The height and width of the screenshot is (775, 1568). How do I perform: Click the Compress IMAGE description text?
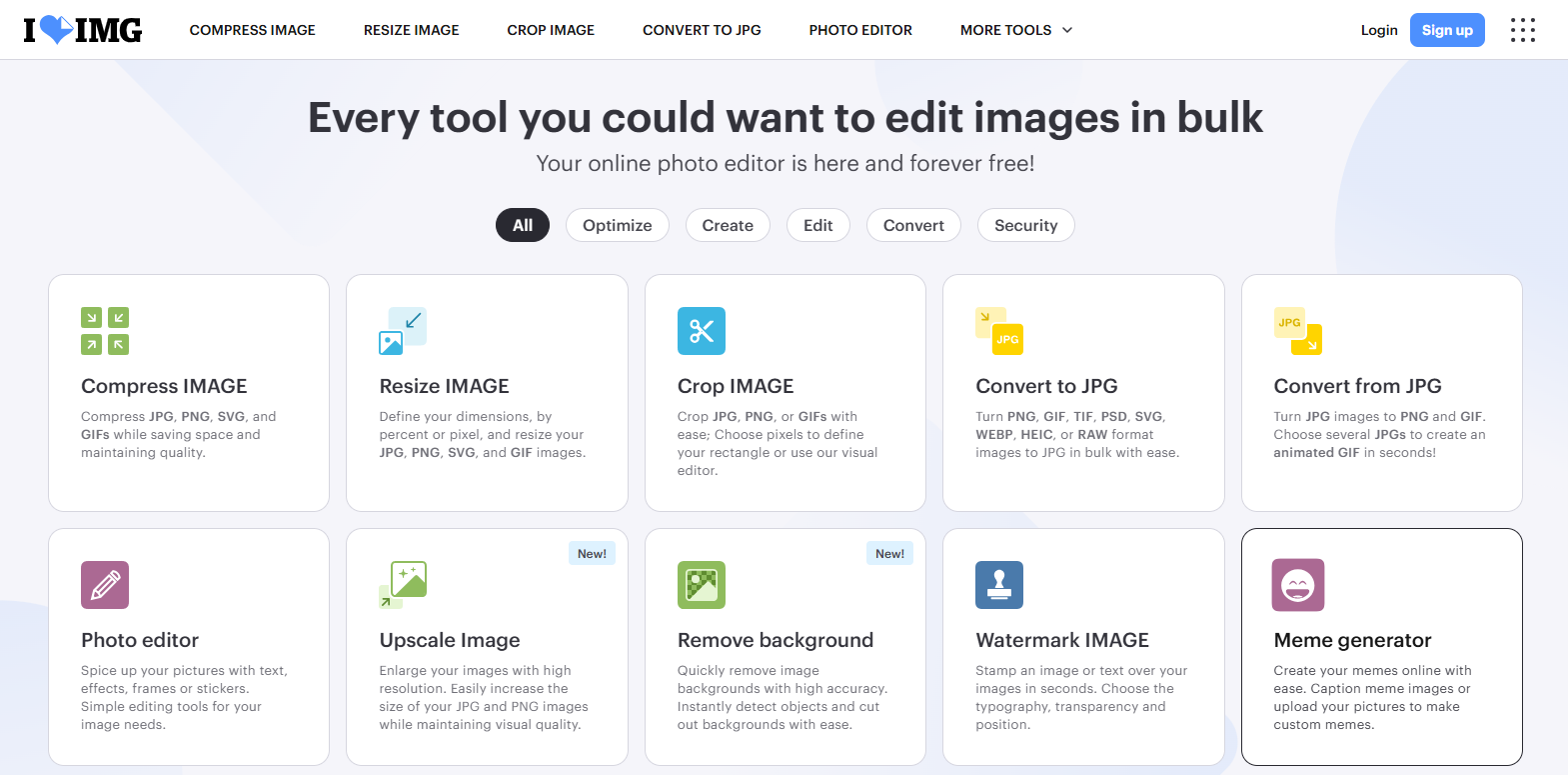pos(179,434)
